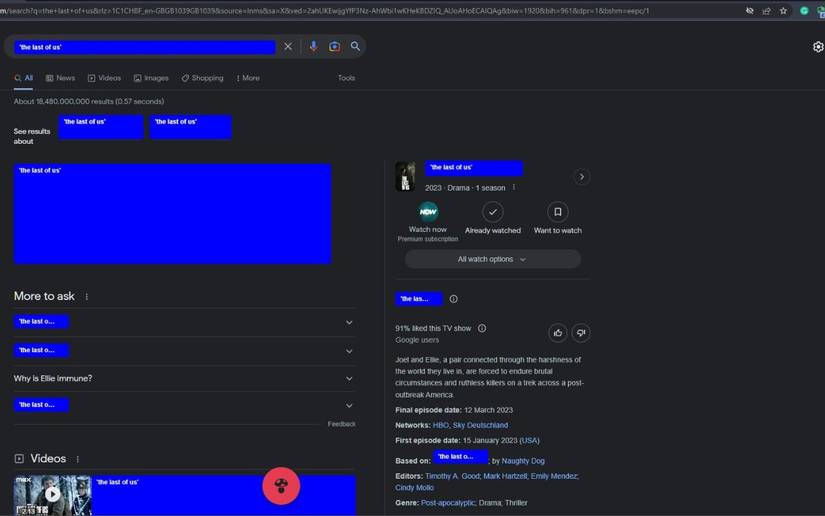Image resolution: width=825 pixels, height=516 pixels.
Task: Open options dots beside 1 season
Action: point(514,187)
